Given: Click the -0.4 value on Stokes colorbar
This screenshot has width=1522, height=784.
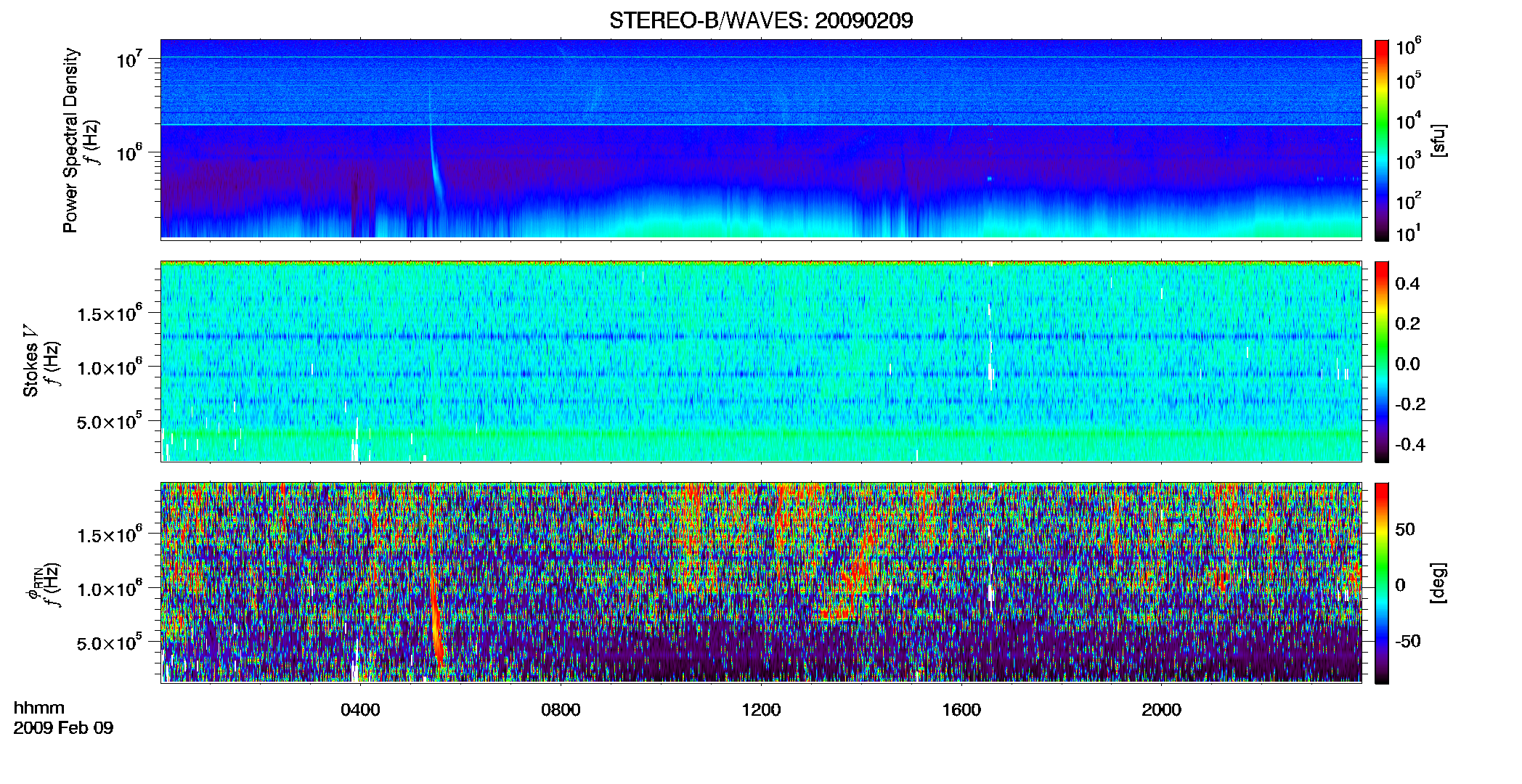Looking at the screenshot, I should click(1409, 444).
